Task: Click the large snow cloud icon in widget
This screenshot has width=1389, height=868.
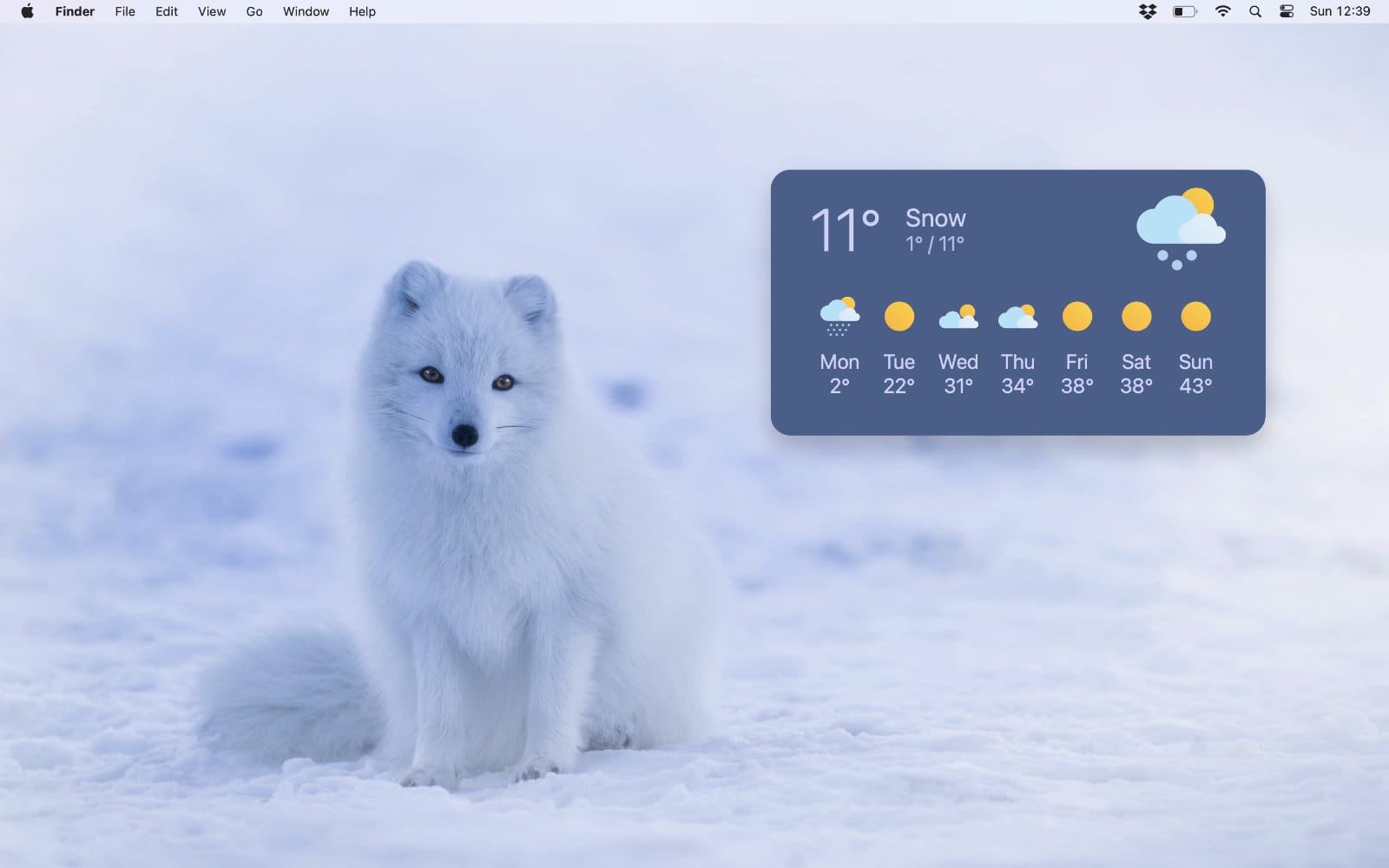Action: [1181, 229]
